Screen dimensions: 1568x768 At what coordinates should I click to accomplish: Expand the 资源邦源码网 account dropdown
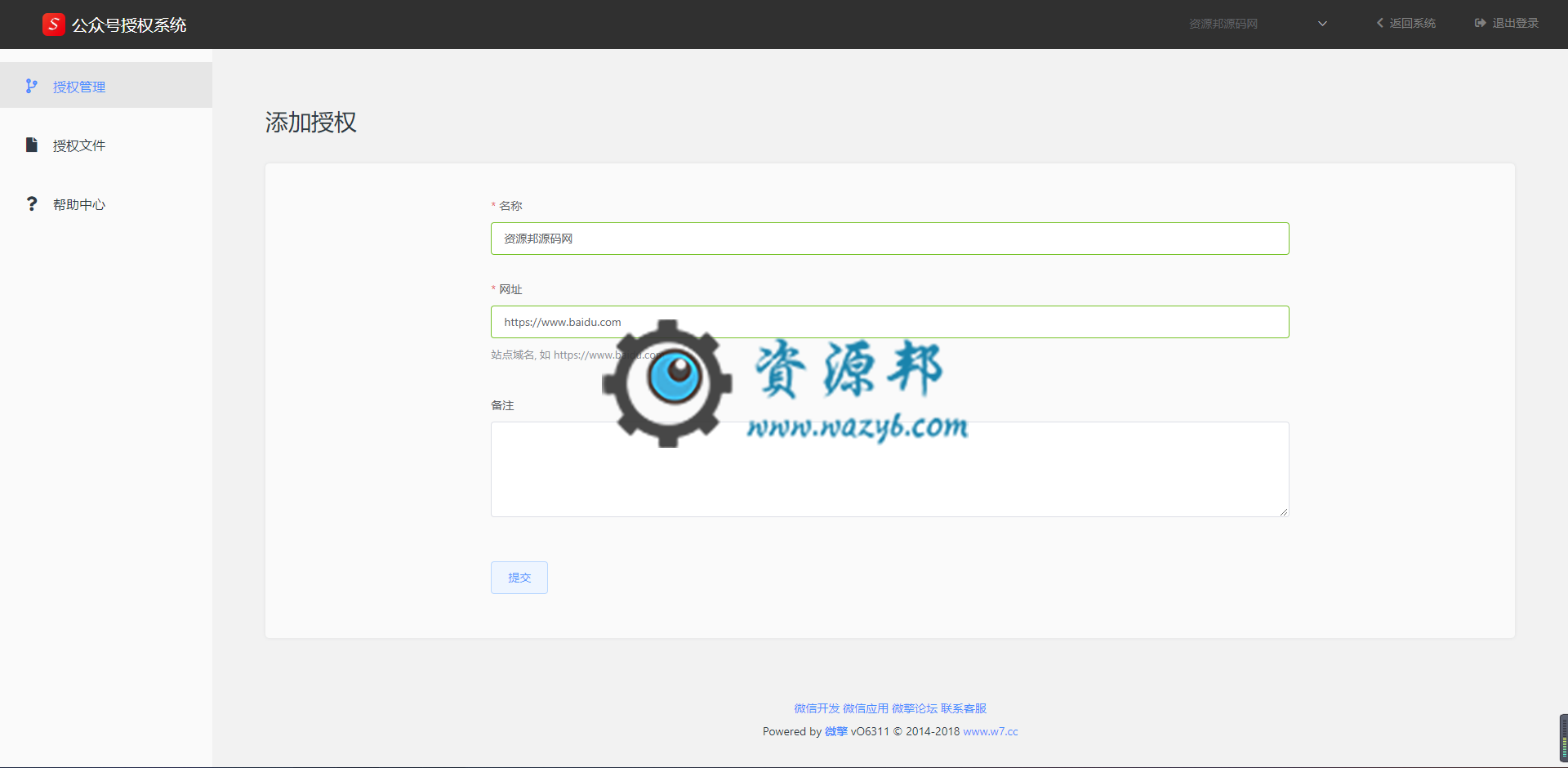click(1258, 24)
